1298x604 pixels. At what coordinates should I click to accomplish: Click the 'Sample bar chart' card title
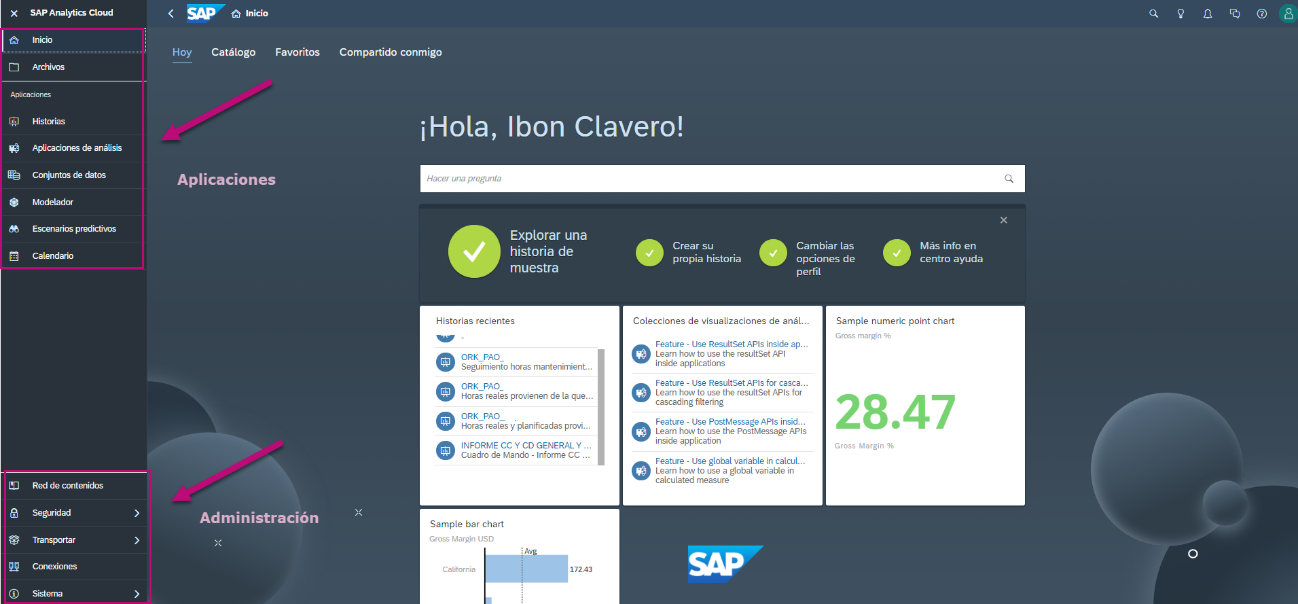pos(467,524)
